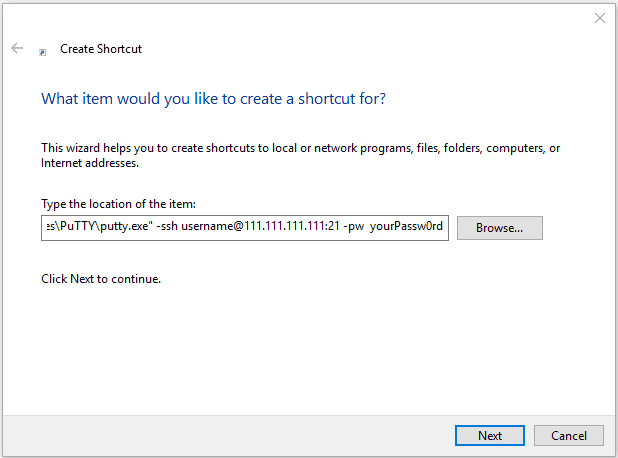Click the Create Shortcut wizard icon

click(x=43, y=52)
